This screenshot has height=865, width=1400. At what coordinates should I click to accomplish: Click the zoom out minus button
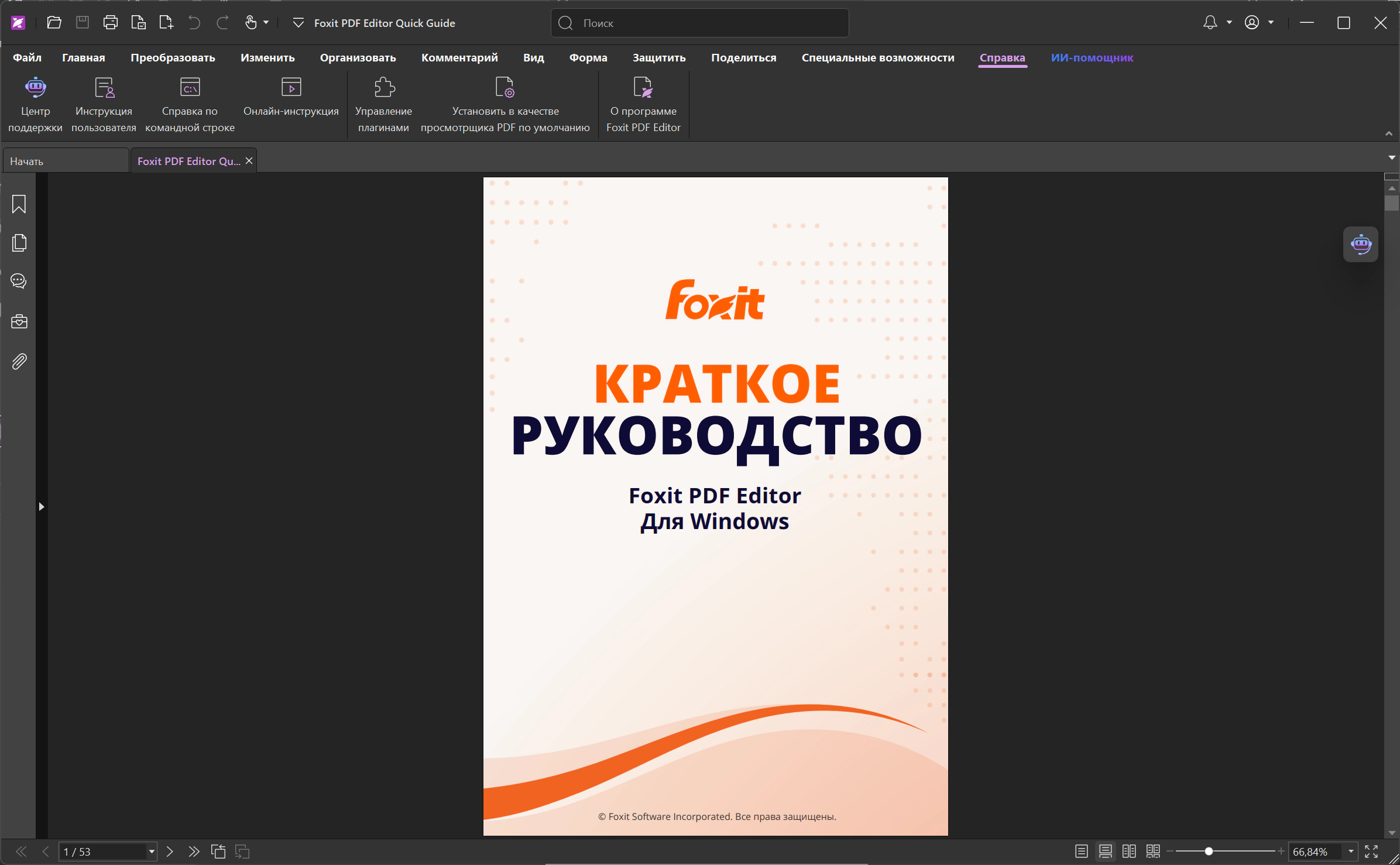click(x=1170, y=852)
